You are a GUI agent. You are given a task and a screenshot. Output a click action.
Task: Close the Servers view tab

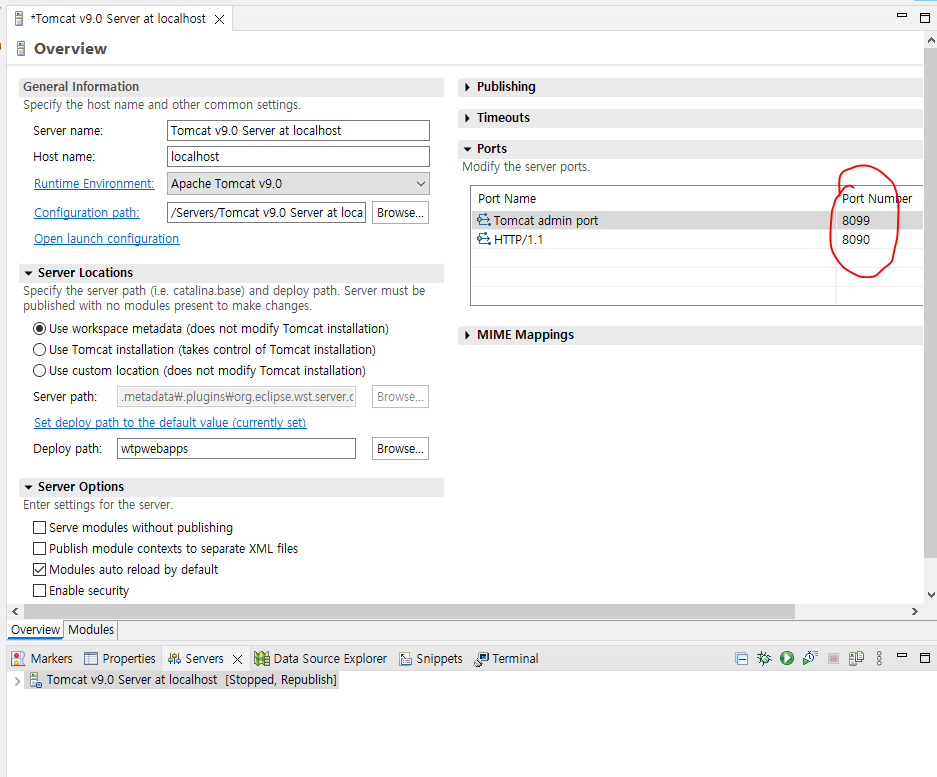coord(237,659)
